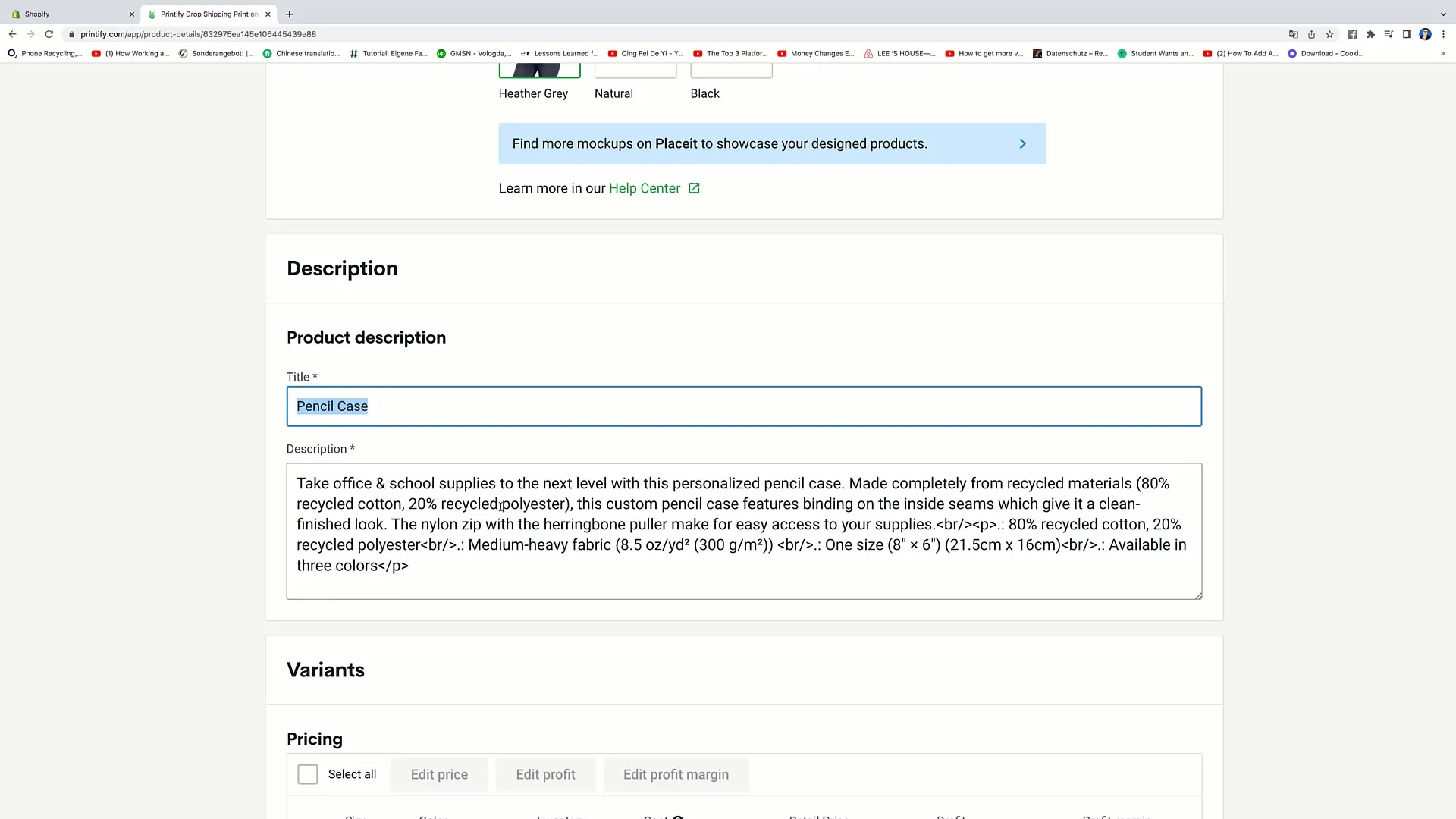The width and height of the screenshot is (1456, 819).
Task: Click the Edit profit button for variants
Action: click(x=546, y=774)
